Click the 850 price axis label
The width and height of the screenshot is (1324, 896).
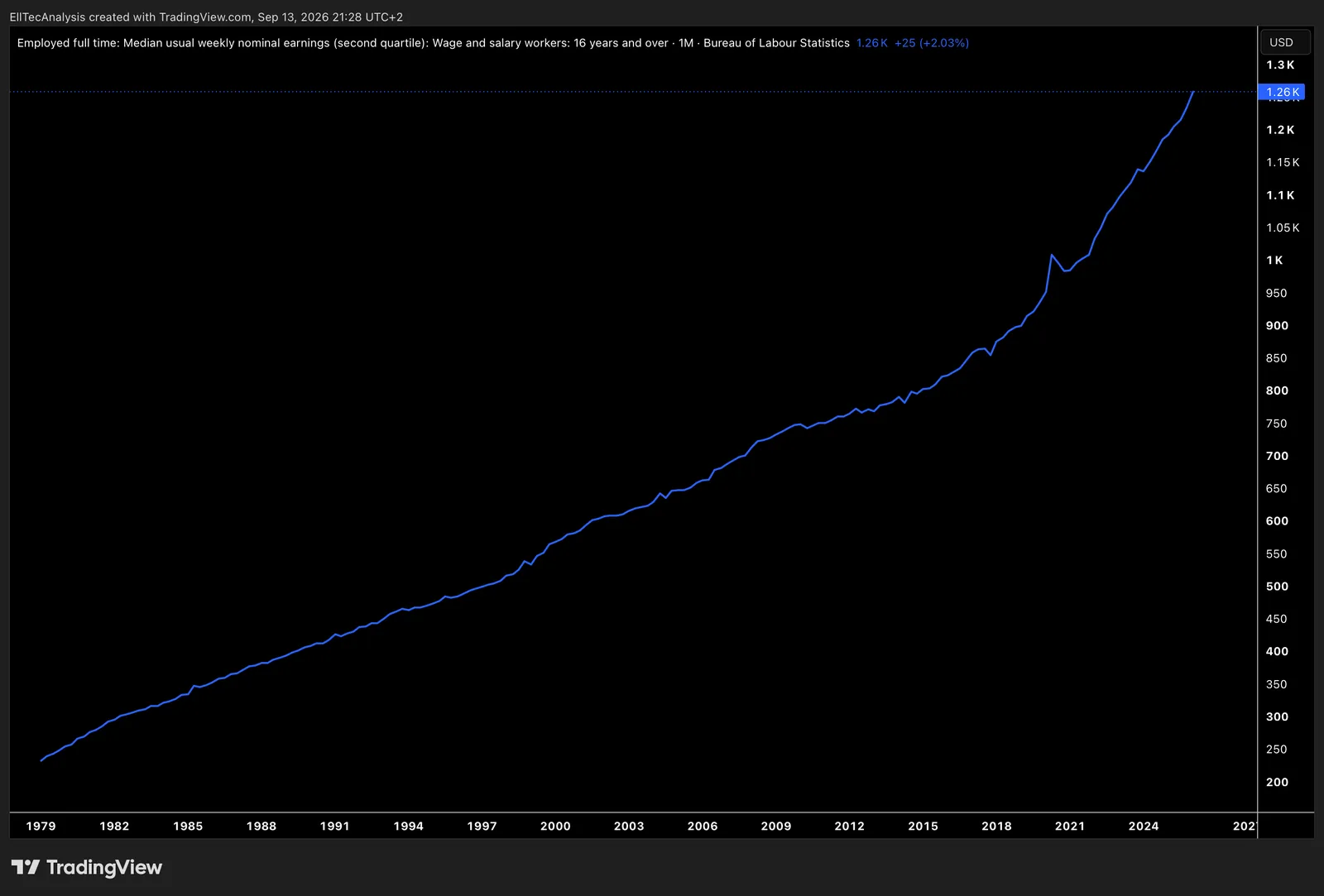pyautogui.click(x=1277, y=358)
